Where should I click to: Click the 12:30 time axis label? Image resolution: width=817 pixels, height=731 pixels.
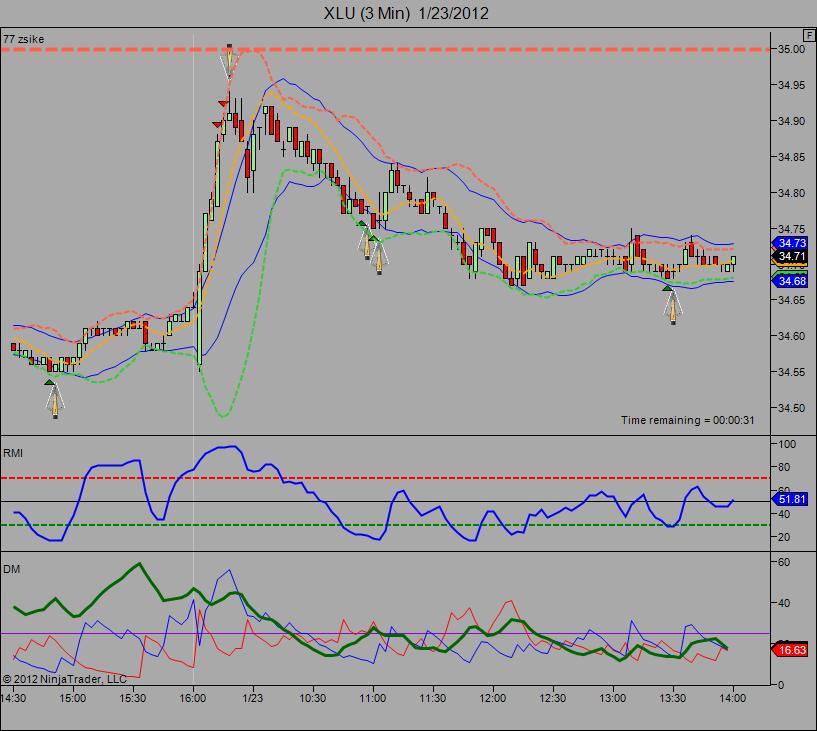[552, 698]
